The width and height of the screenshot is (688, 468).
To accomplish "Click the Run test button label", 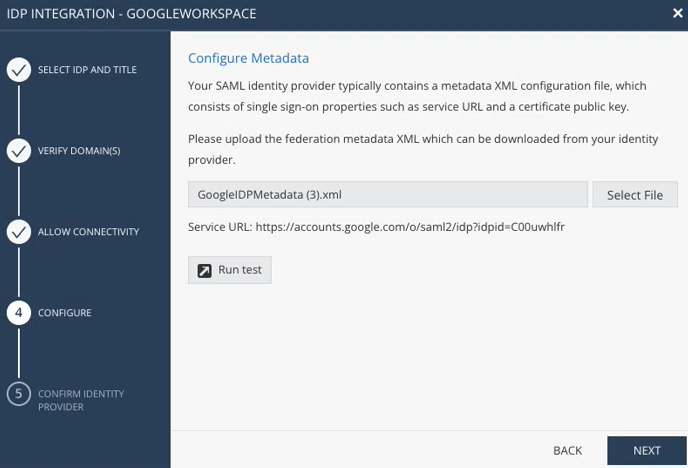I will coord(240,270).
